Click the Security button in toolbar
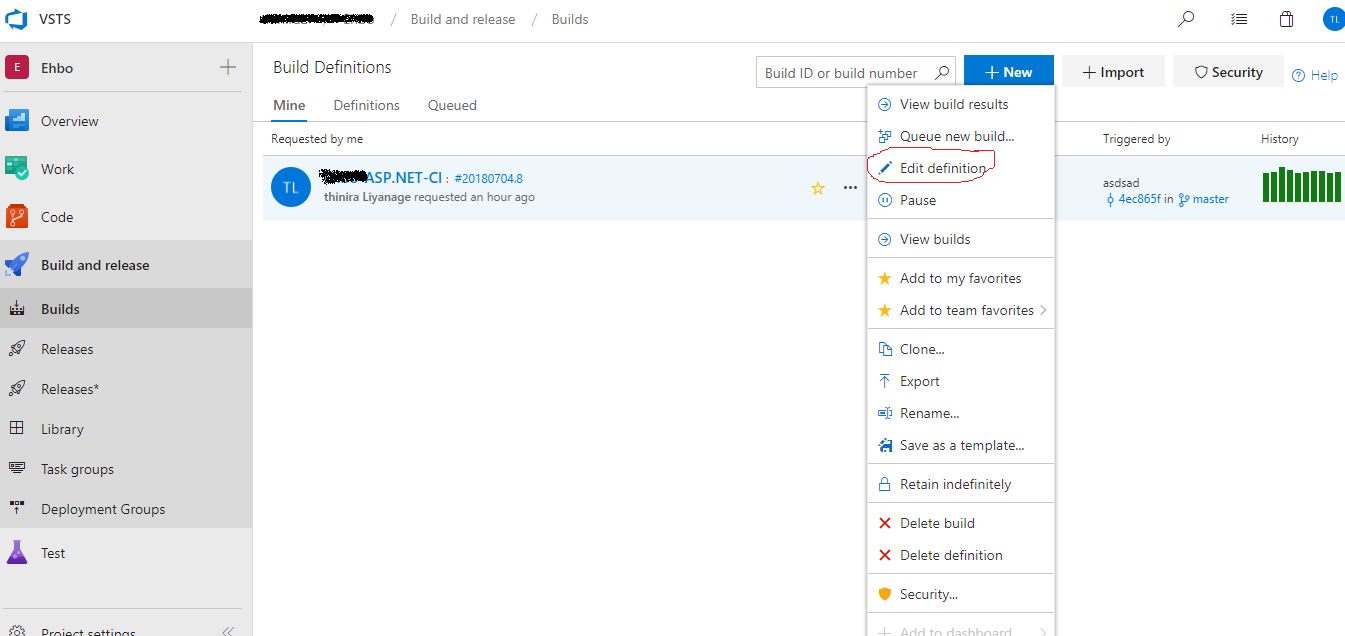 point(1228,72)
